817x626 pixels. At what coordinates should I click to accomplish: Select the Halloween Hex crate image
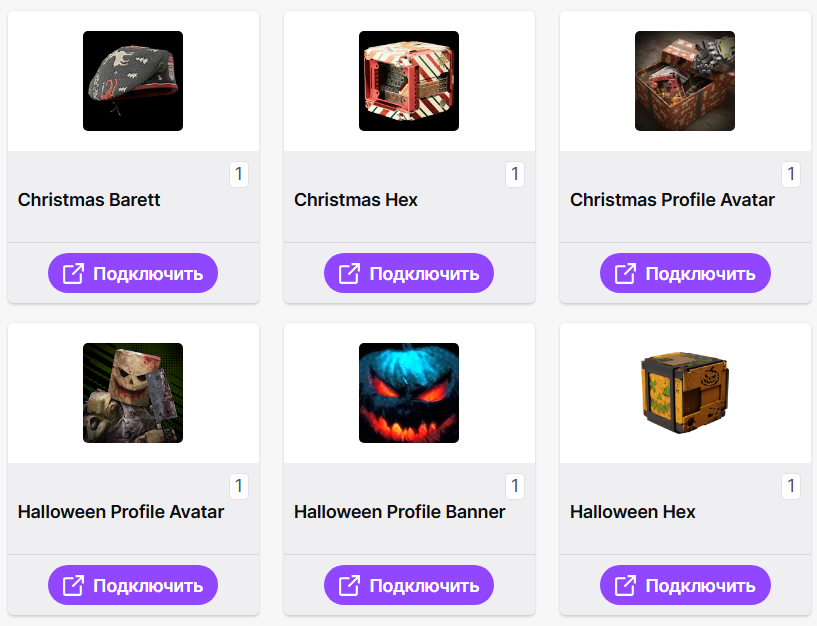click(685, 393)
